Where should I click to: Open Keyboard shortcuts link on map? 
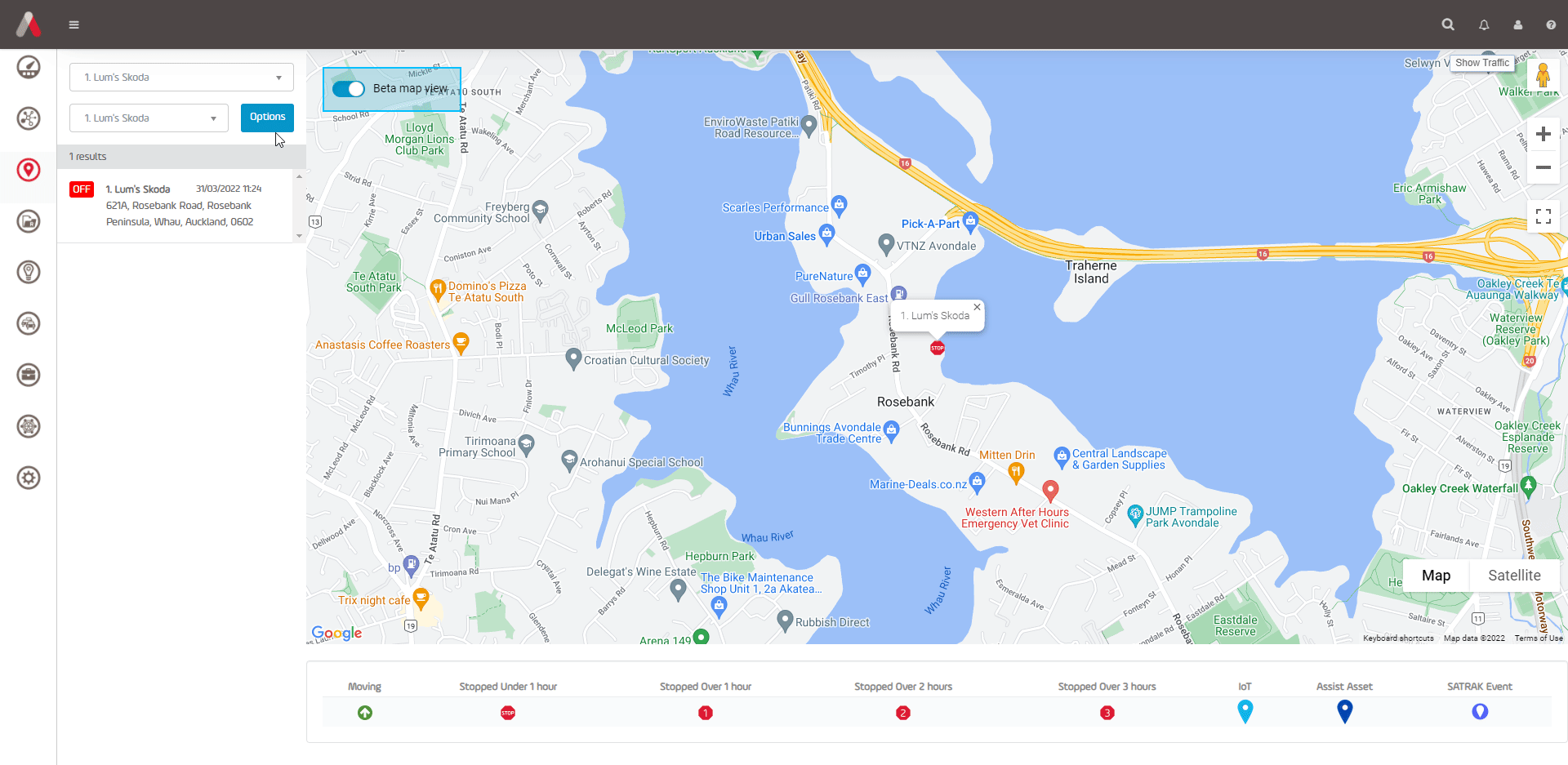(x=1398, y=638)
